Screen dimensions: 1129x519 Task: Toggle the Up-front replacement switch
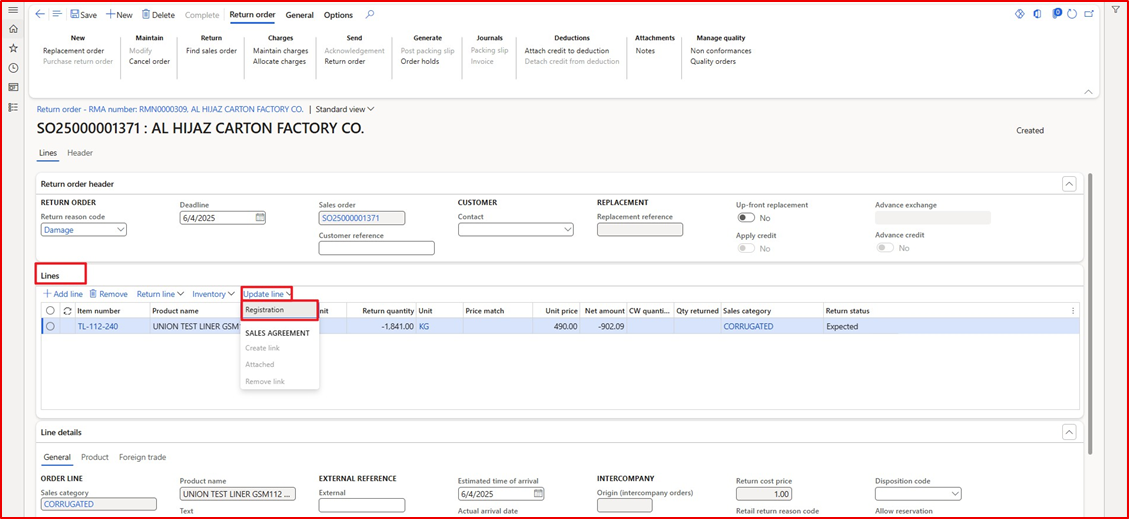pos(746,217)
